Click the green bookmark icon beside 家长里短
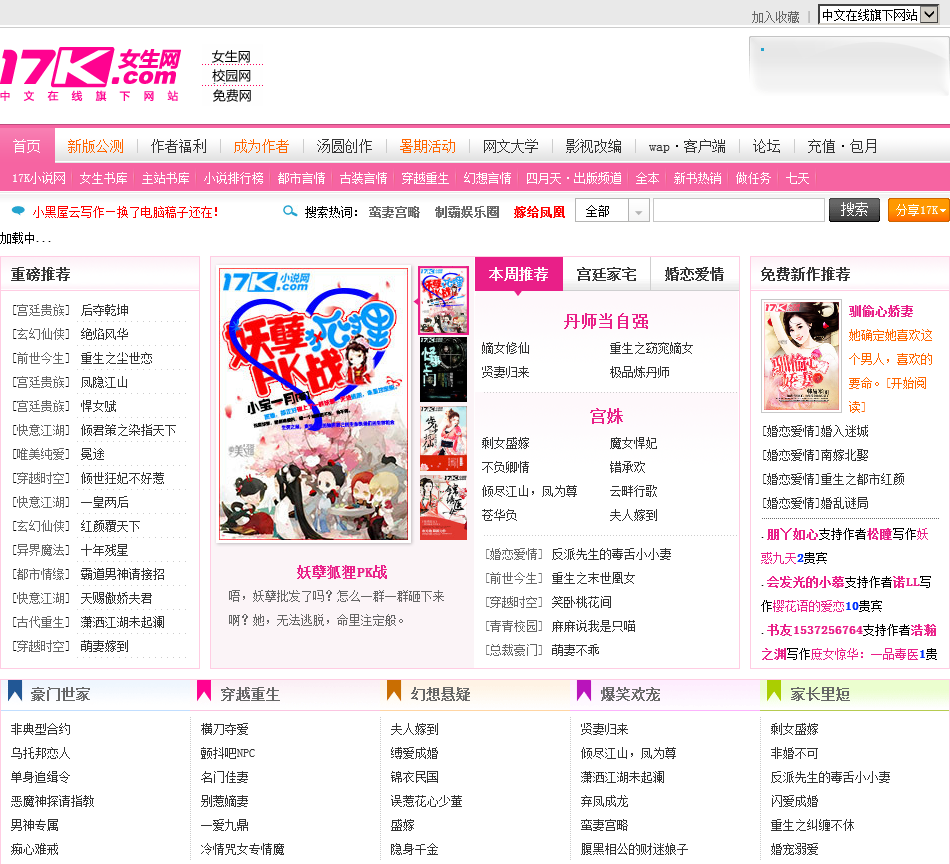950x864 pixels. pos(774,691)
